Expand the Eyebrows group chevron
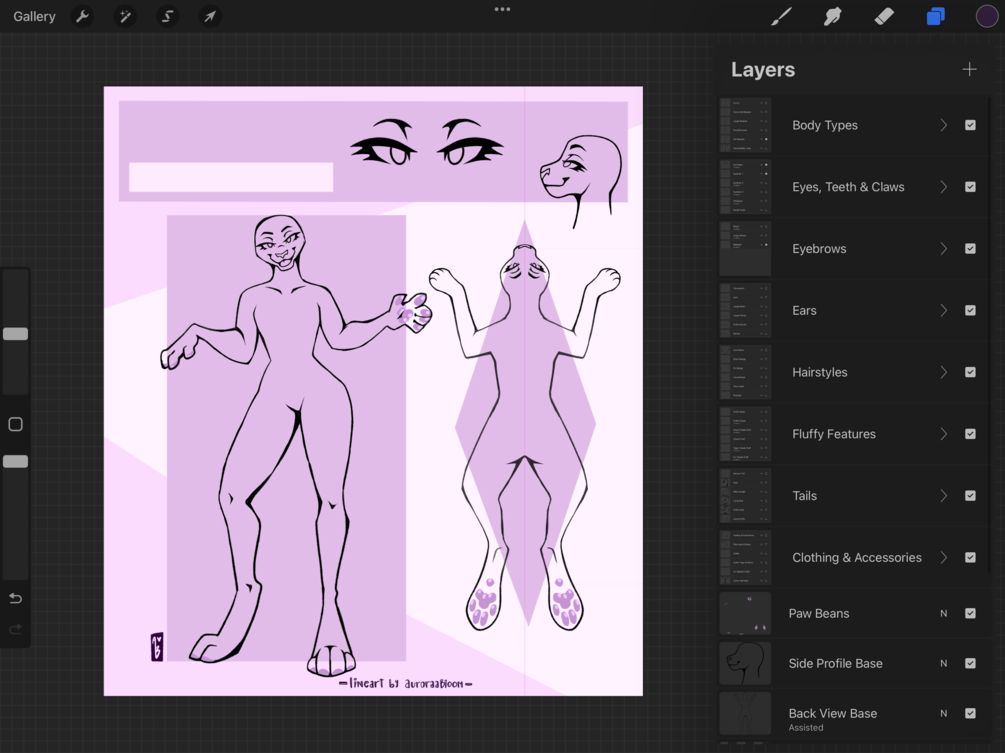 pos(943,249)
